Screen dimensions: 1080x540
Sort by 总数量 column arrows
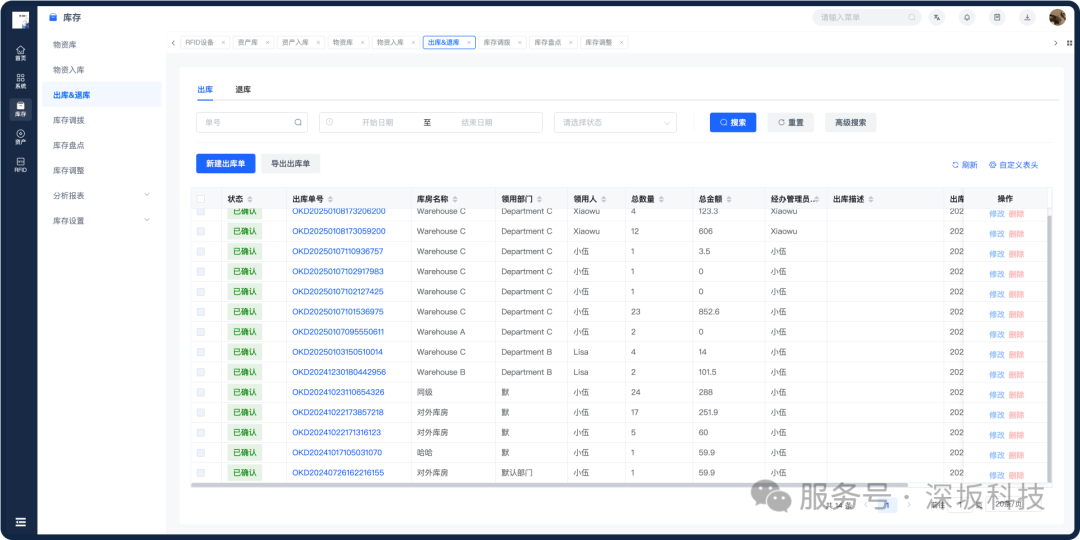pyautogui.click(x=661, y=199)
